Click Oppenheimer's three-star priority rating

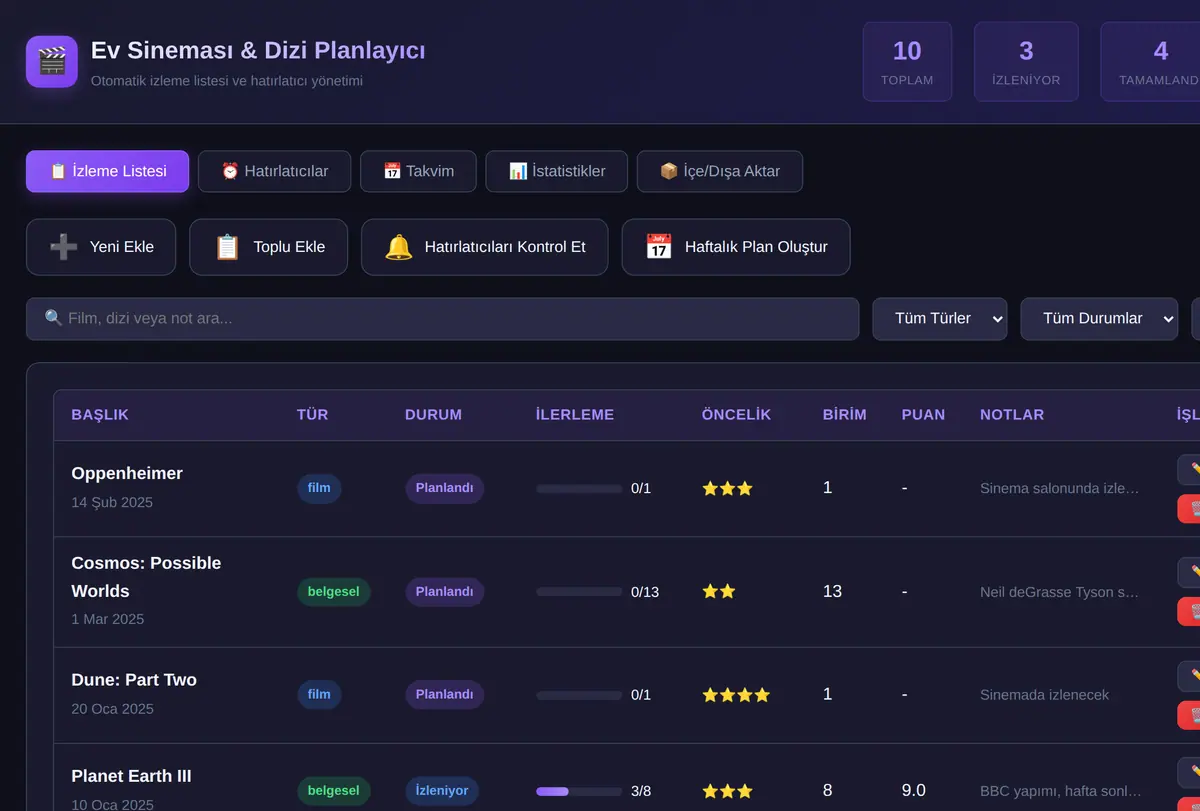click(727, 488)
